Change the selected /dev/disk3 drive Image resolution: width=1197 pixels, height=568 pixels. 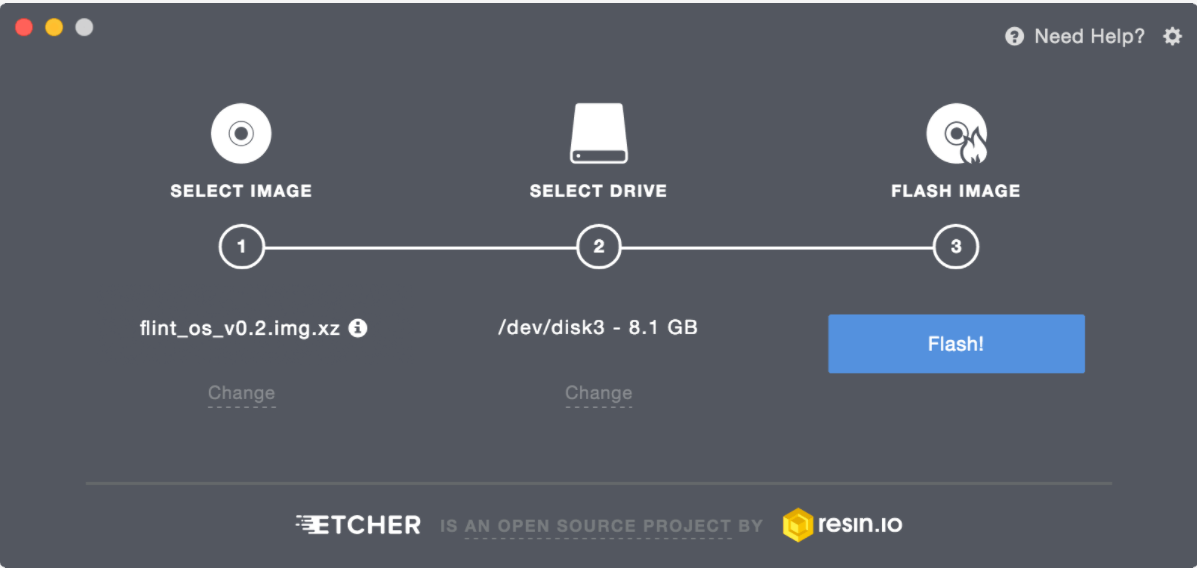(598, 393)
